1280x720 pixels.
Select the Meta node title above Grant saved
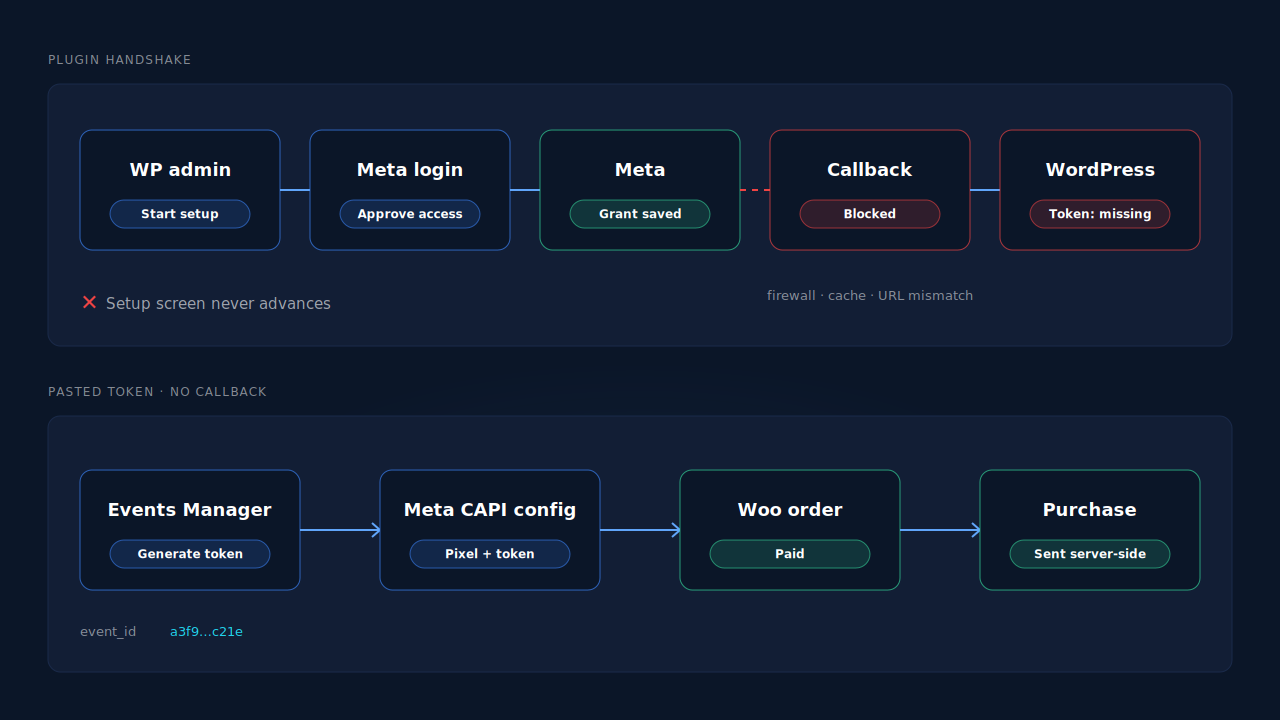click(640, 170)
